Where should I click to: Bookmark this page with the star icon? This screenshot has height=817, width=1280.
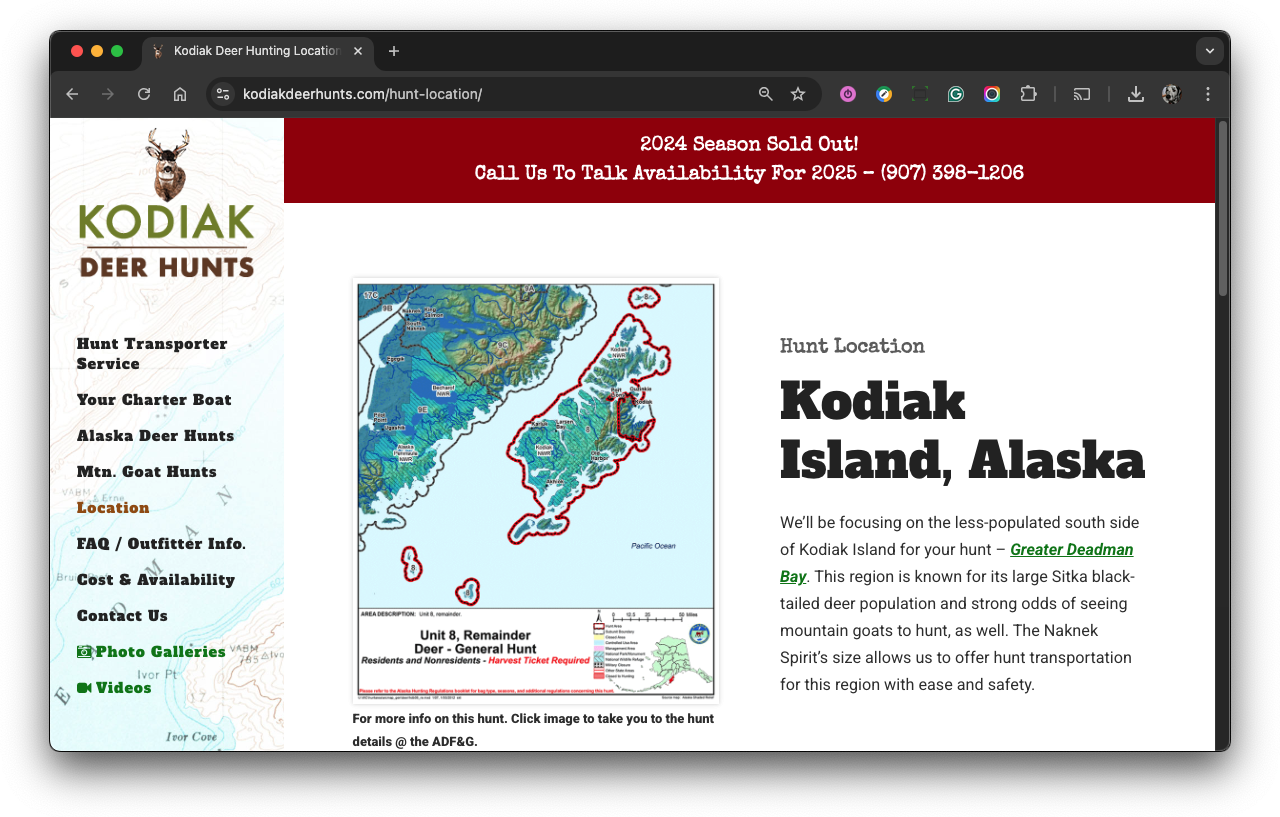point(798,94)
